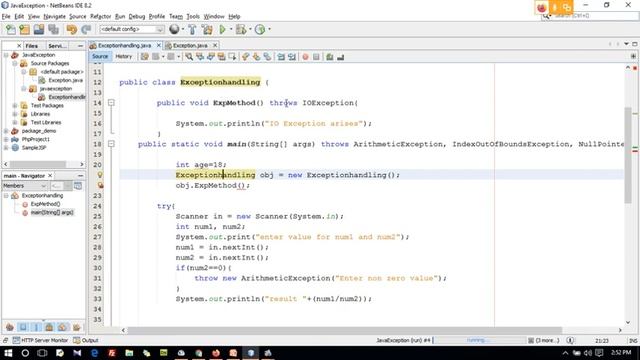This screenshot has height=360, width=640.
Task: Open the Refactor menu
Action: [x=100, y=16]
